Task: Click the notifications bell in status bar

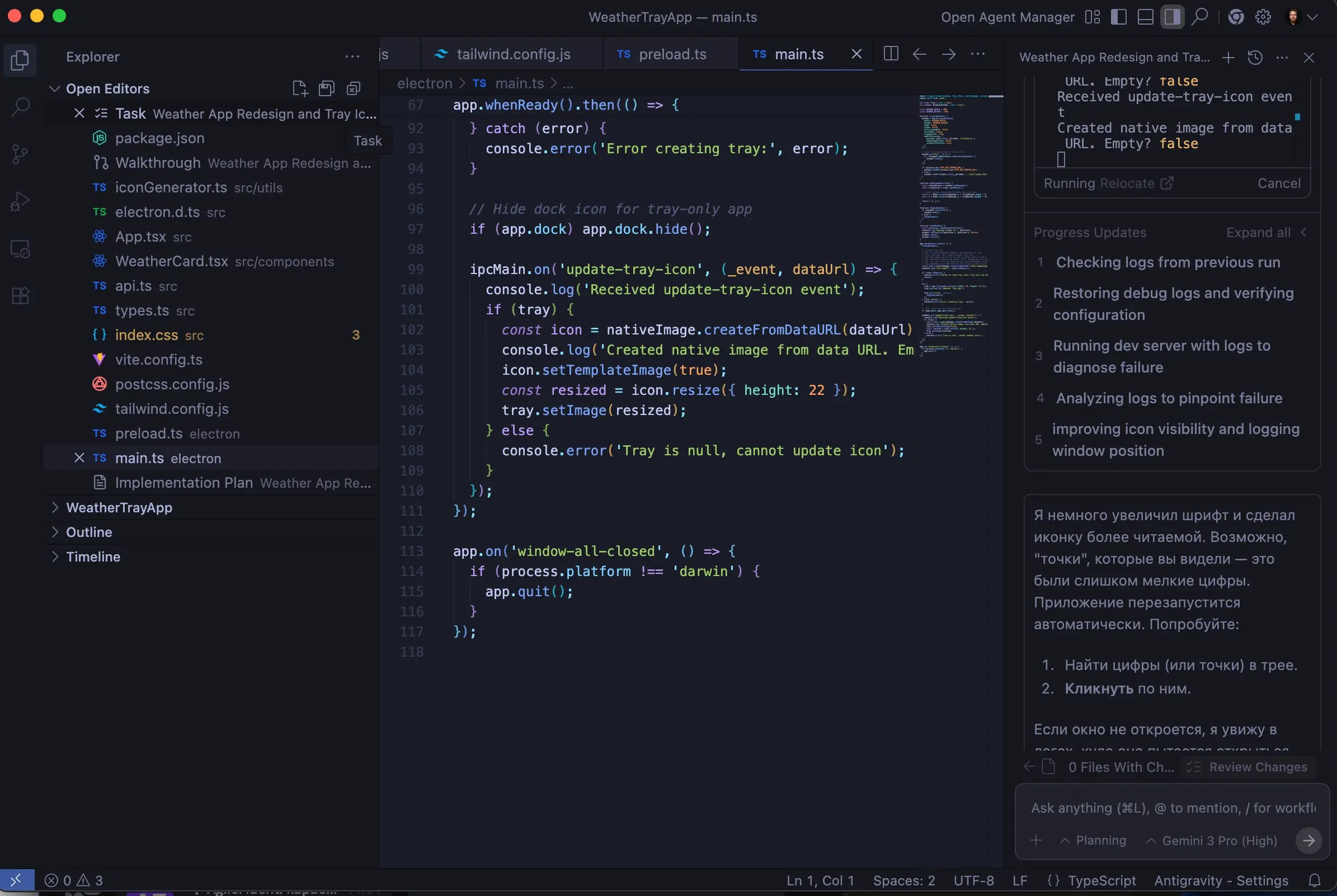Action: pos(1315,880)
